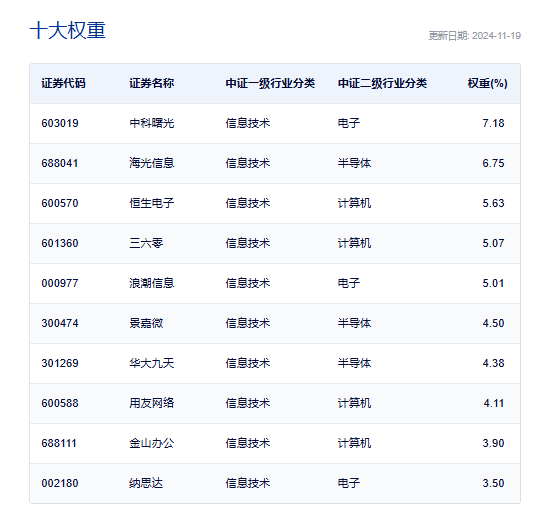555x528 pixels.
Task: Open security code 600570
Action: pyautogui.click(x=60, y=203)
